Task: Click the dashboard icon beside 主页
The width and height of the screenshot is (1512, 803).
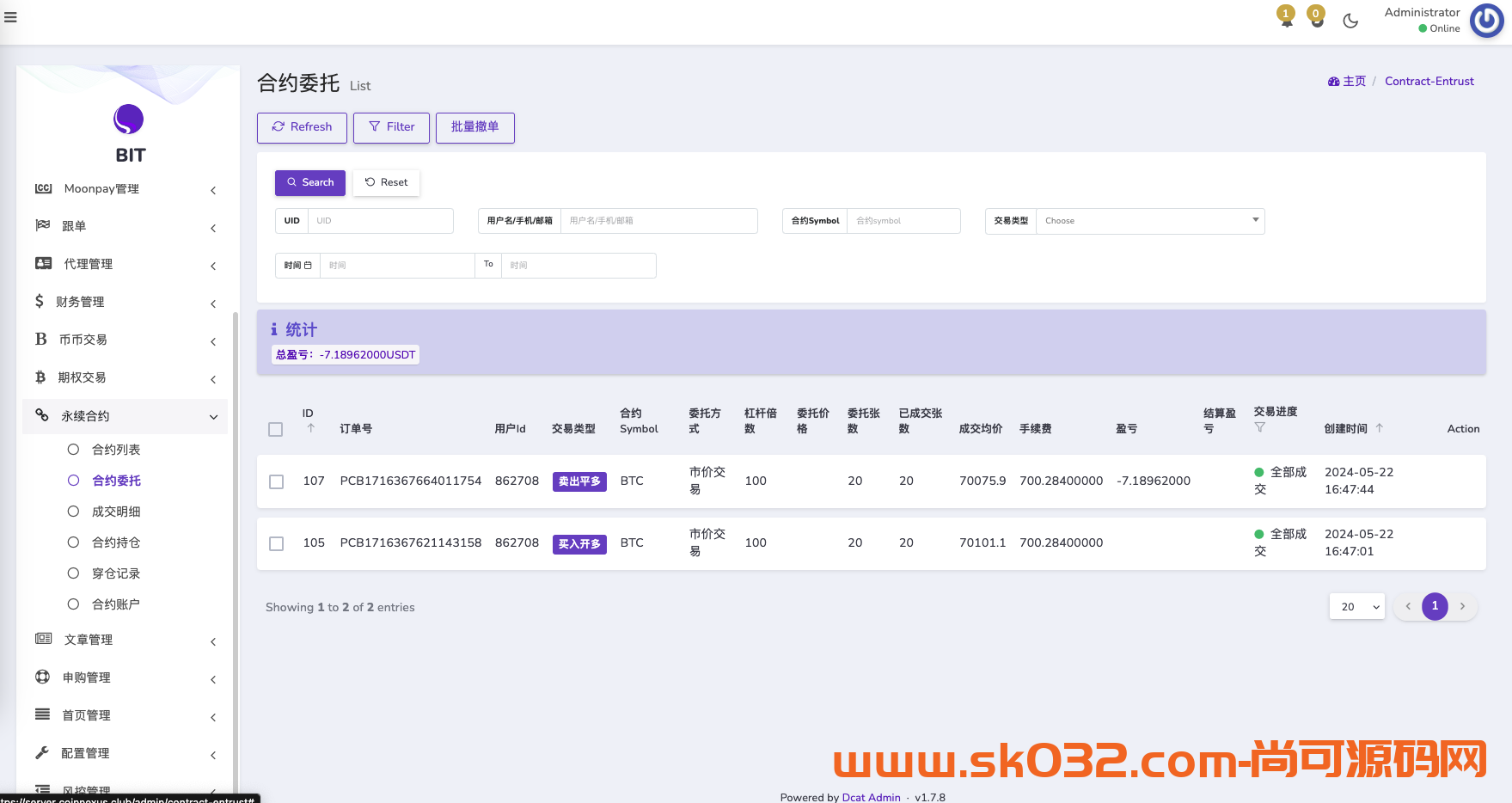Action: tap(1333, 82)
